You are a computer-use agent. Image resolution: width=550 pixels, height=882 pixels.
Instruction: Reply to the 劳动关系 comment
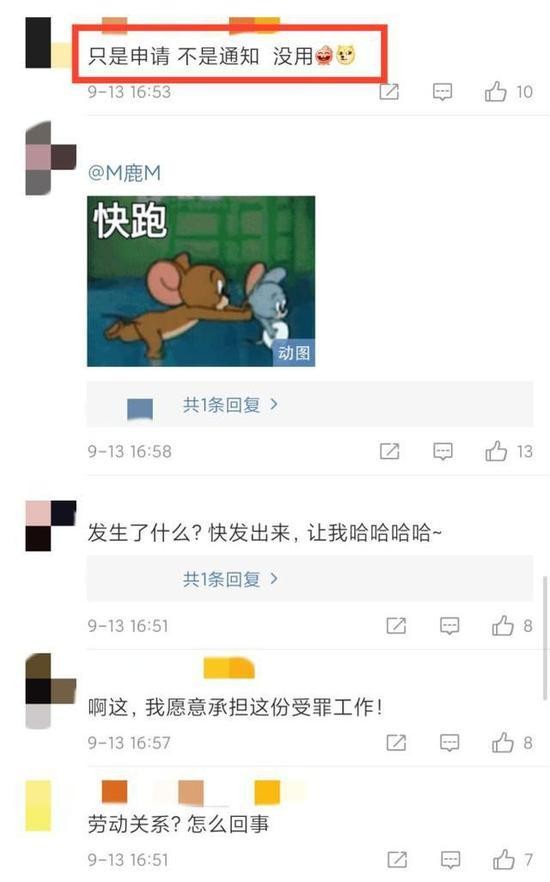click(x=450, y=860)
